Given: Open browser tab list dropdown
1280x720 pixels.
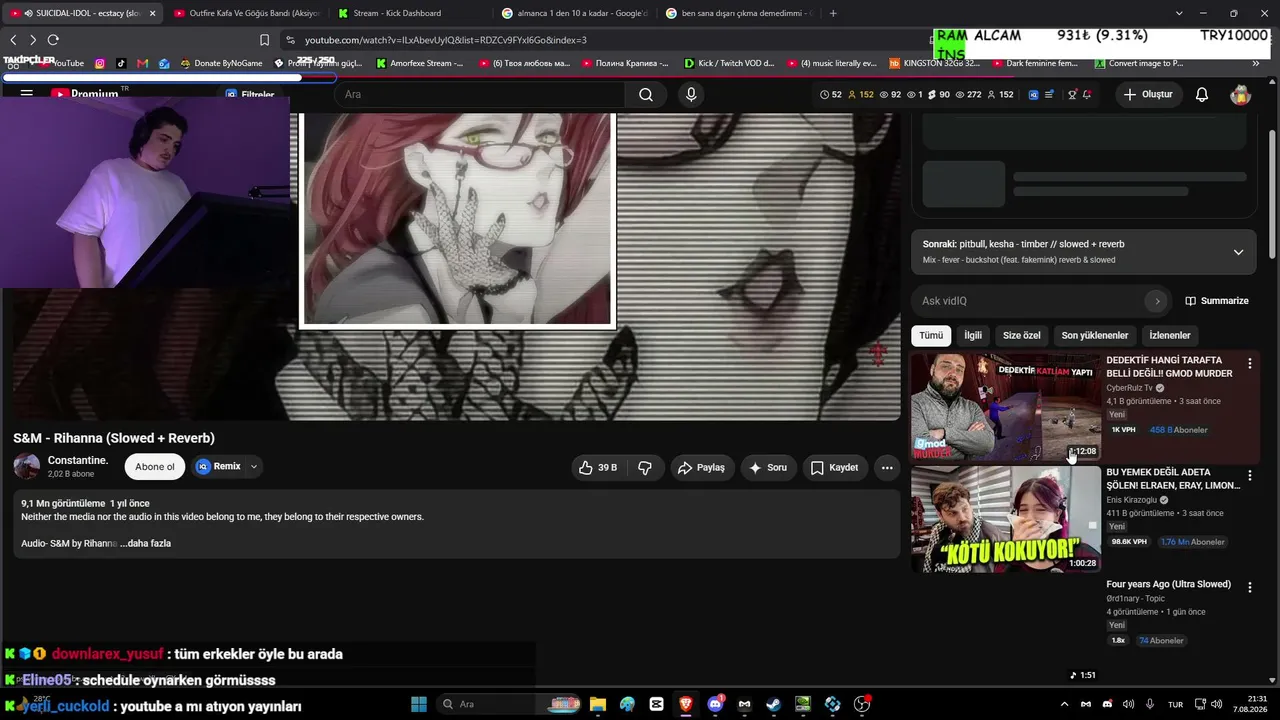Looking at the screenshot, I should tap(1179, 13).
